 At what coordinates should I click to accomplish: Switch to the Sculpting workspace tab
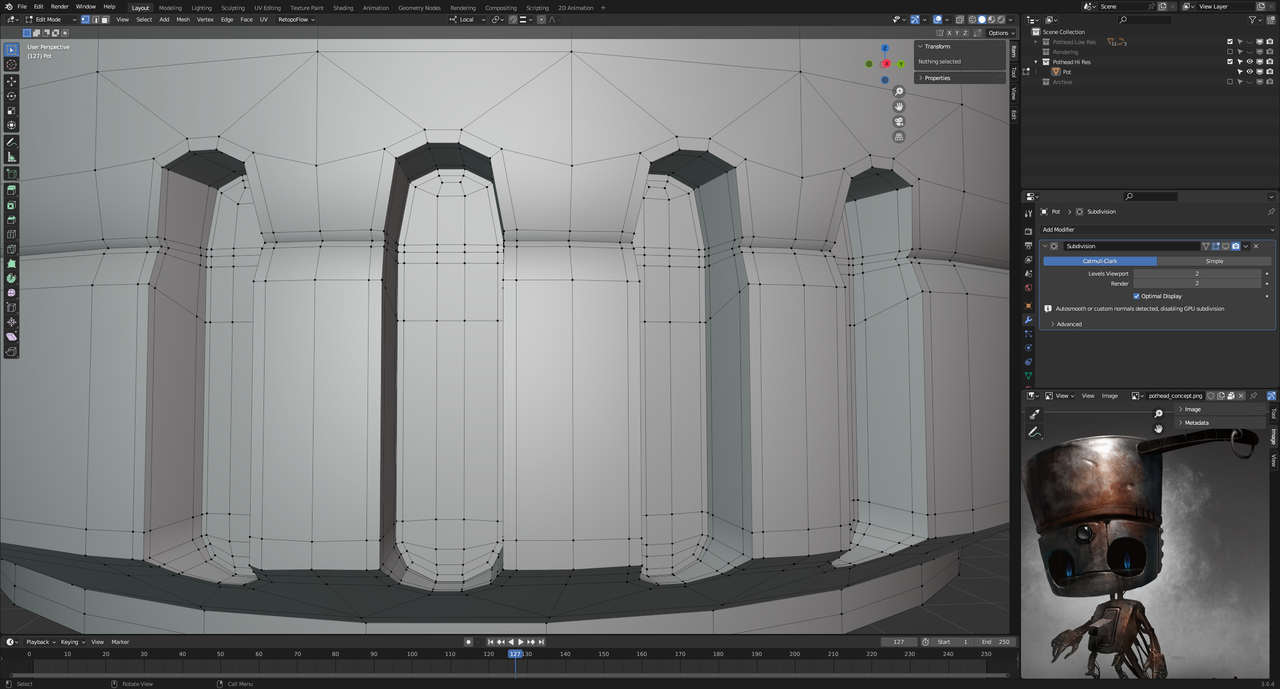(x=232, y=7)
